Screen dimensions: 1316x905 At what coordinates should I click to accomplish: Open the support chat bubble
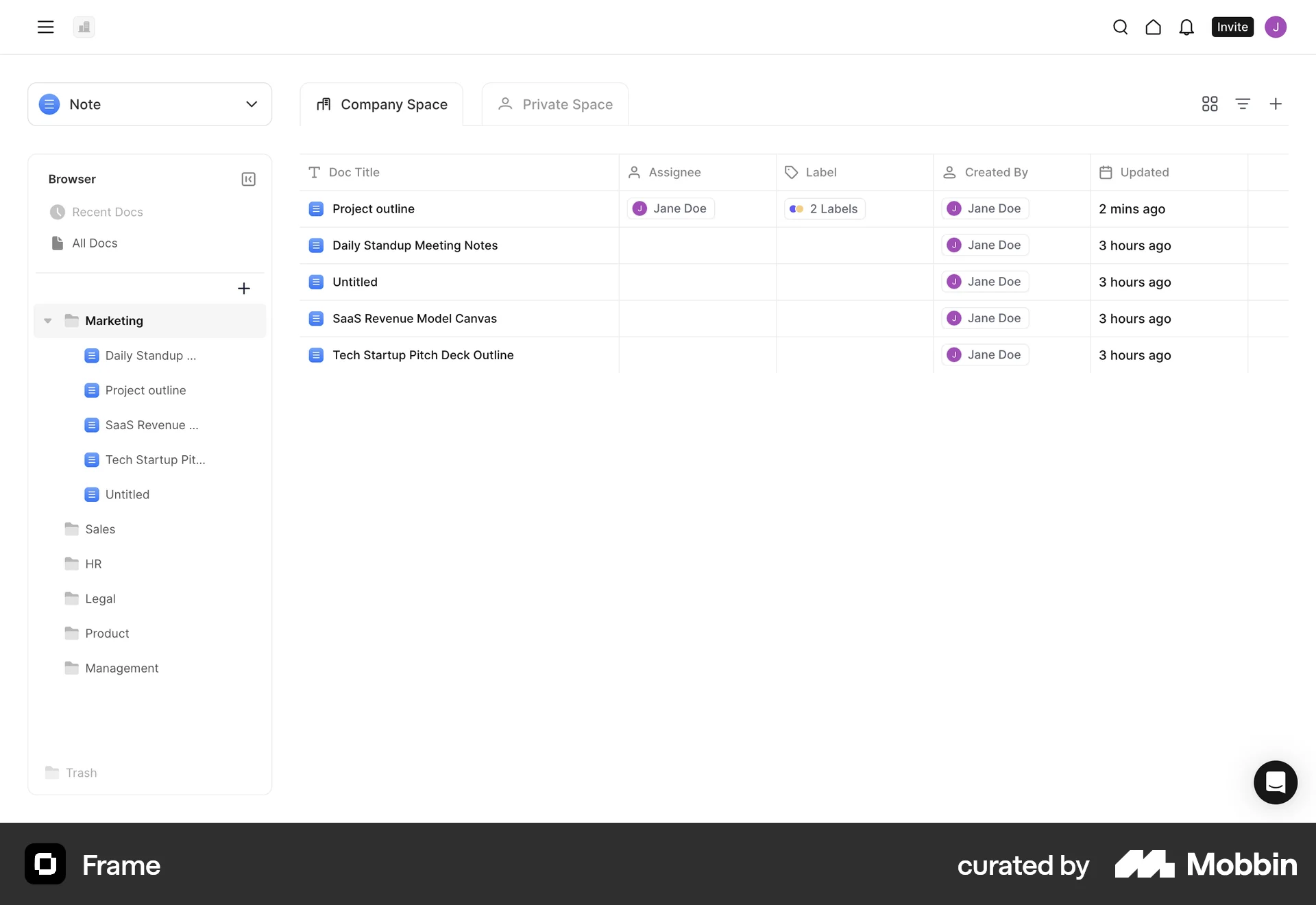coord(1275,782)
